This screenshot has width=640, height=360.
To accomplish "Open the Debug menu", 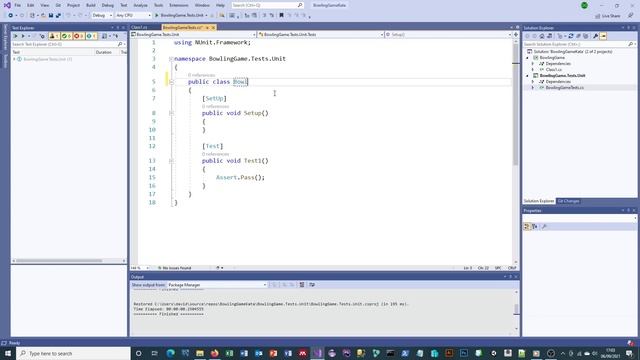I will [108, 5].
